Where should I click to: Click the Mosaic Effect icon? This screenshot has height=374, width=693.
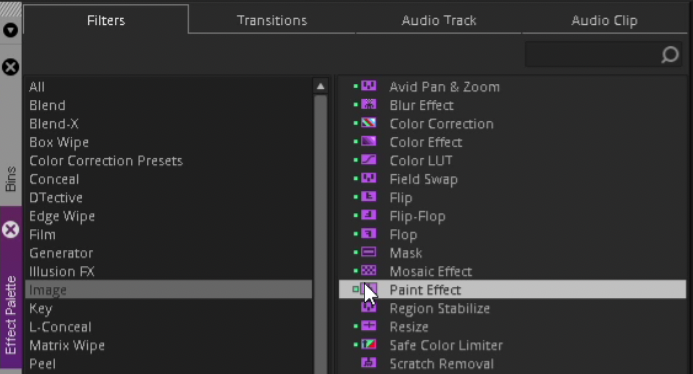click(x=369, y=271)
